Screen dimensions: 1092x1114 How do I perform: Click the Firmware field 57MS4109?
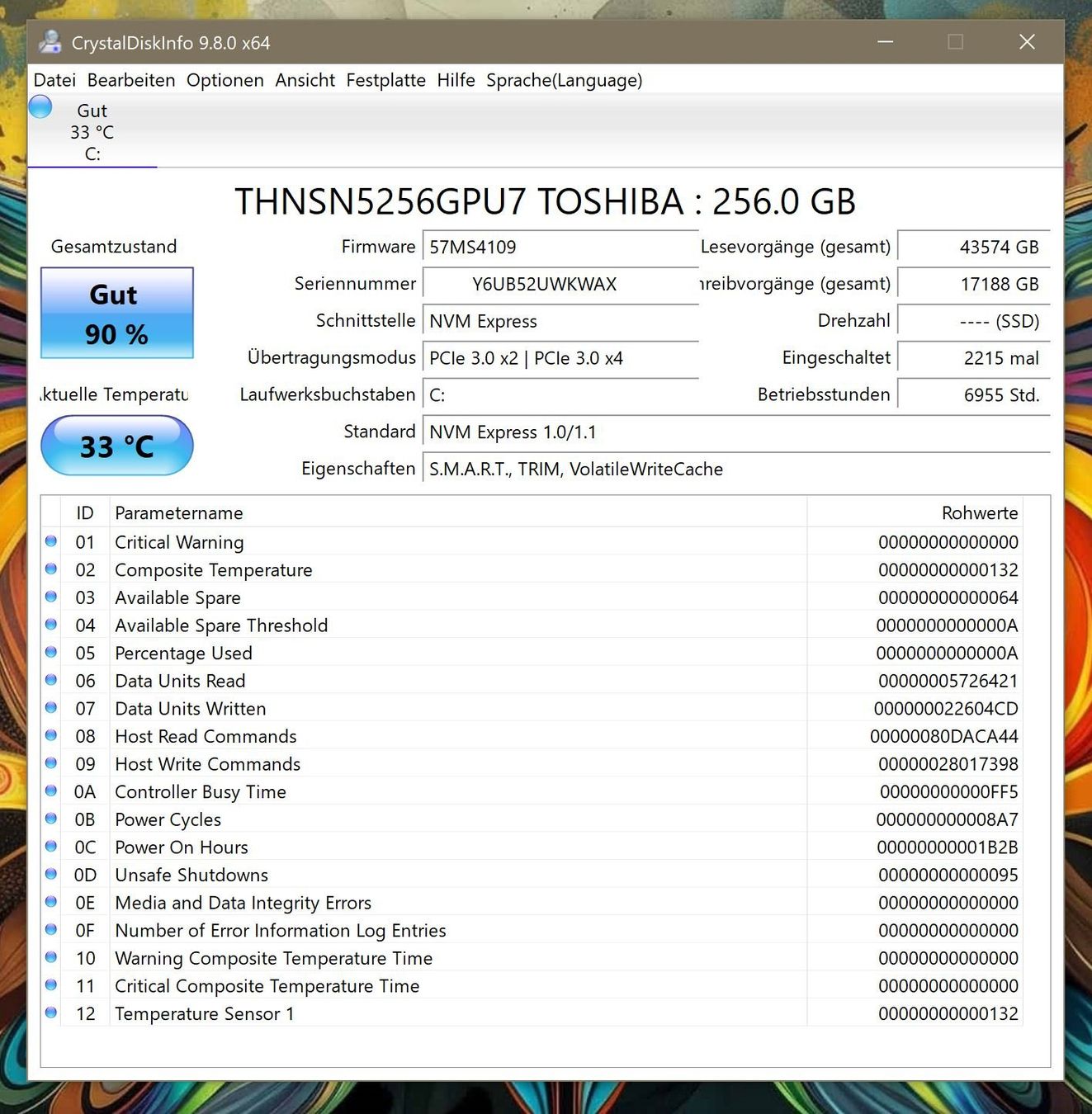coord(560,248)
